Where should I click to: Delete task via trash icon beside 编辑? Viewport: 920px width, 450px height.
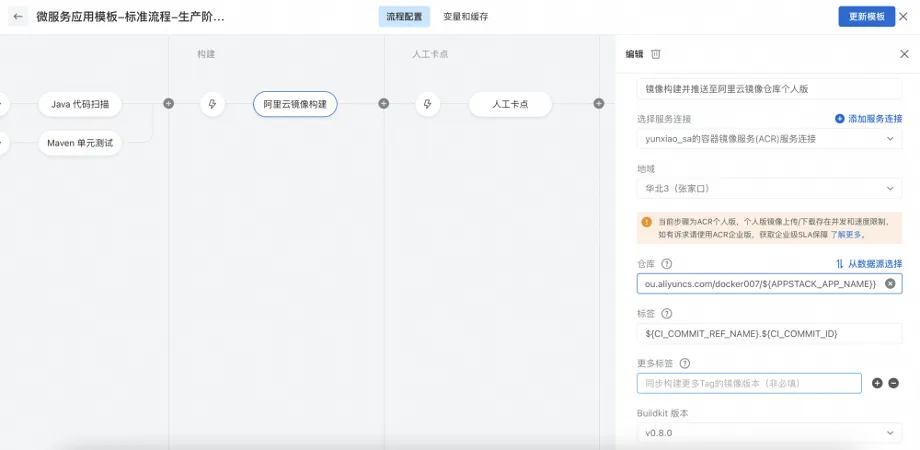656,54
